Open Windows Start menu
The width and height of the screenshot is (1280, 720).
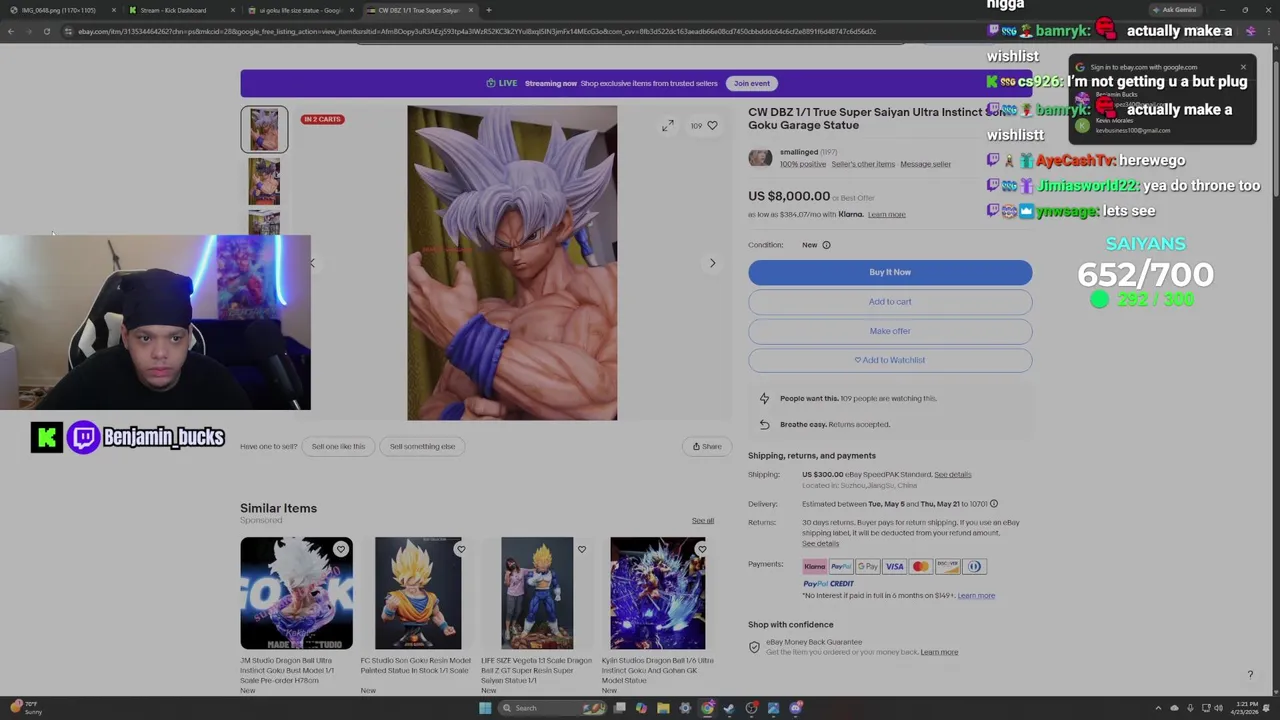(485, 708)
